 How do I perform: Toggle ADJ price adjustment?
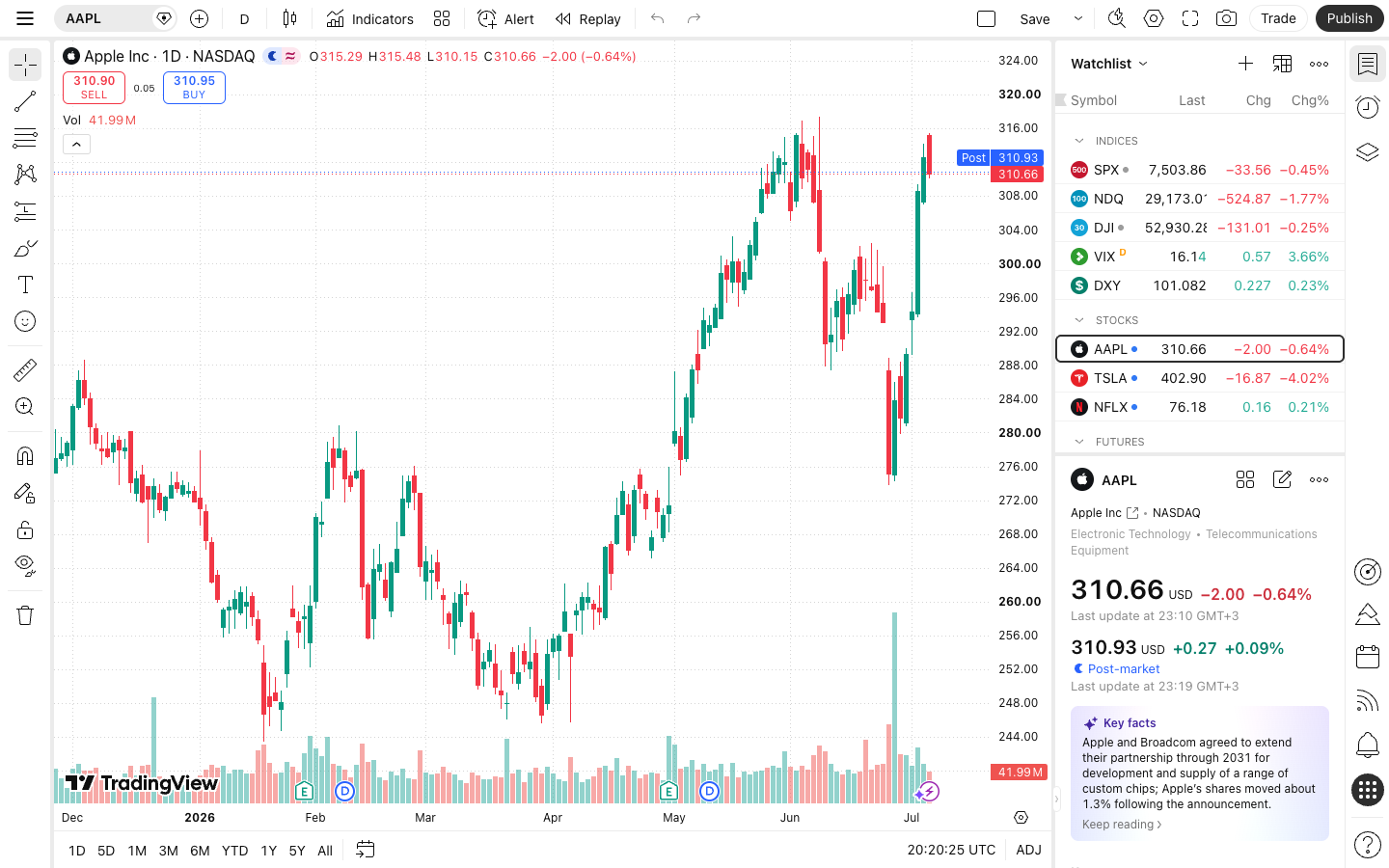(x=1028, y=850)
